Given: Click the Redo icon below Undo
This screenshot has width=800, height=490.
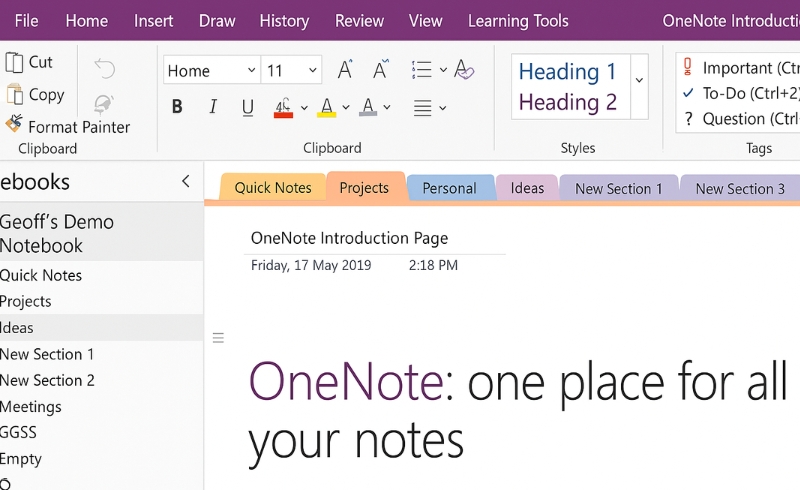Looking at the screenshot, I should 104,104.
